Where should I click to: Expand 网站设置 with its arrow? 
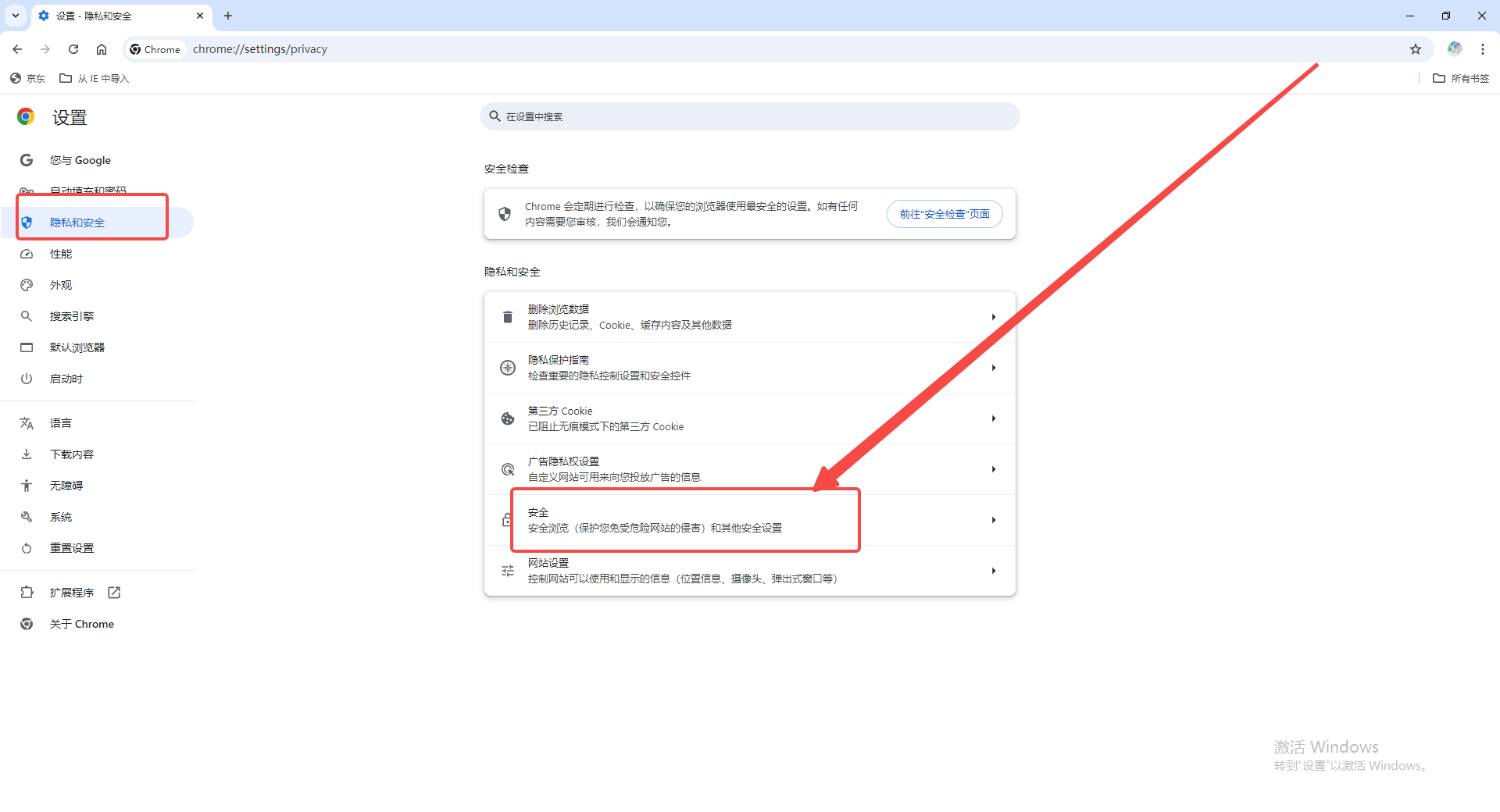tap(994, 571)
